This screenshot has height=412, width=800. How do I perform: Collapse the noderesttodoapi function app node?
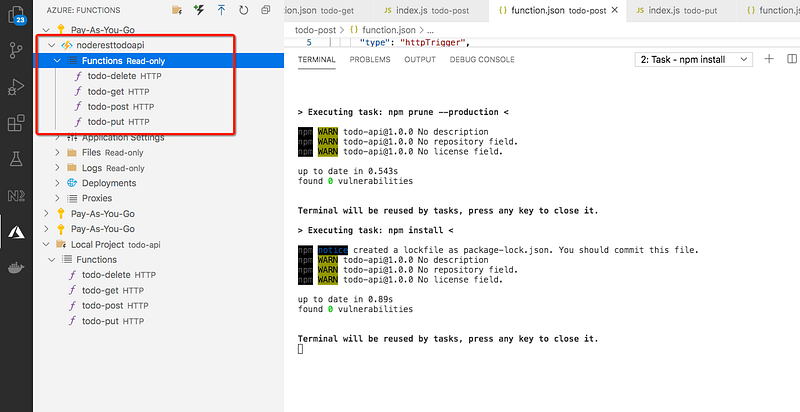[51, 45]
